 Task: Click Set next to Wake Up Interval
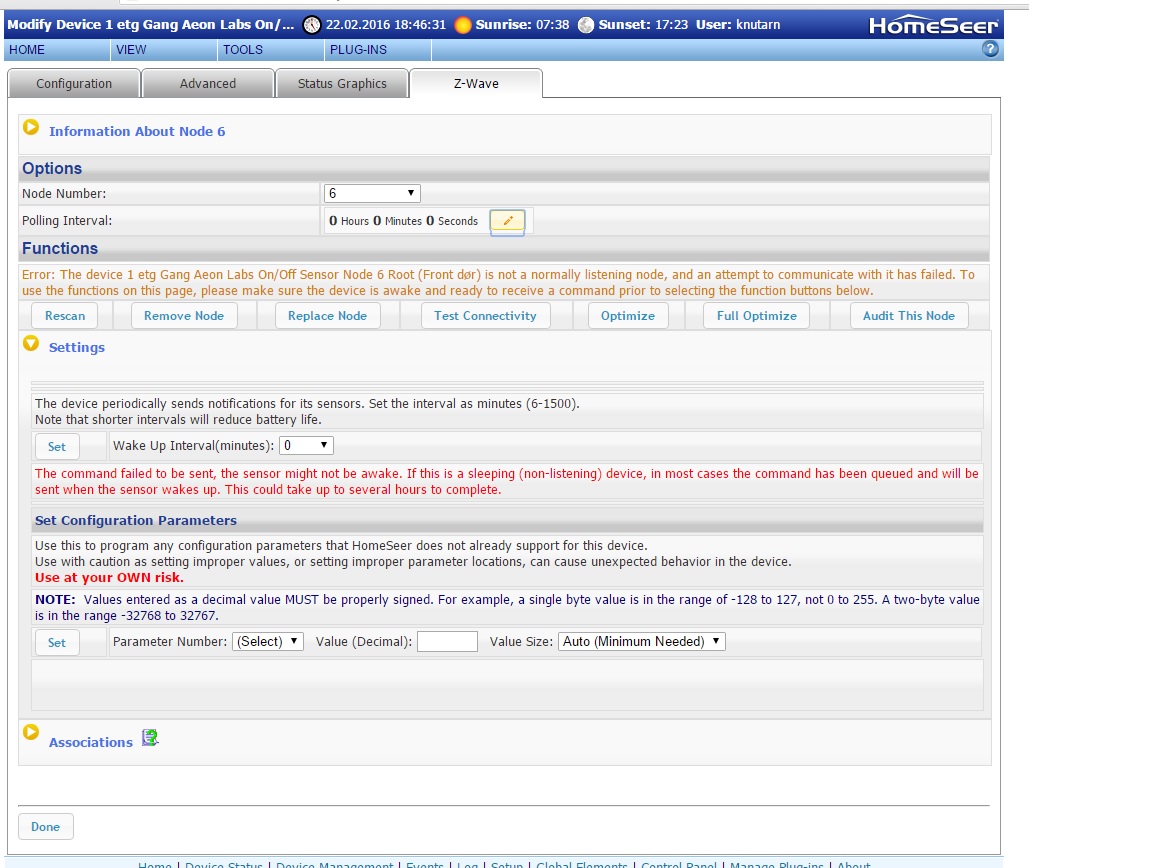click(x=57, y=446)
